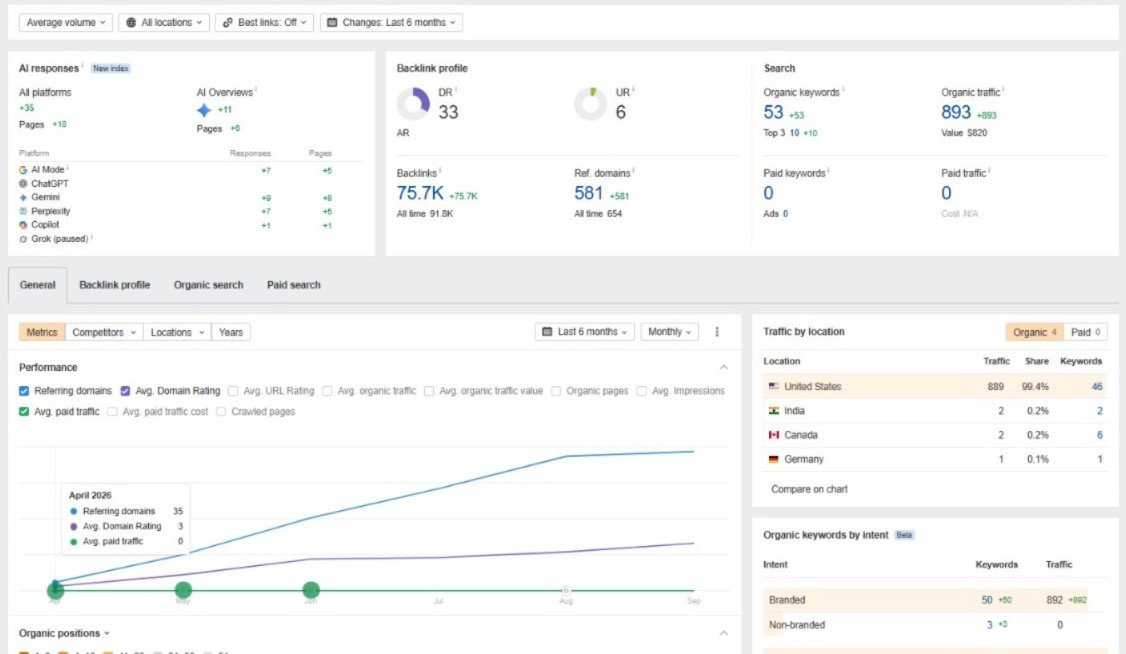Click the May green timeline marker
The height and width of the screenshot is (654, 1126).
183,590
